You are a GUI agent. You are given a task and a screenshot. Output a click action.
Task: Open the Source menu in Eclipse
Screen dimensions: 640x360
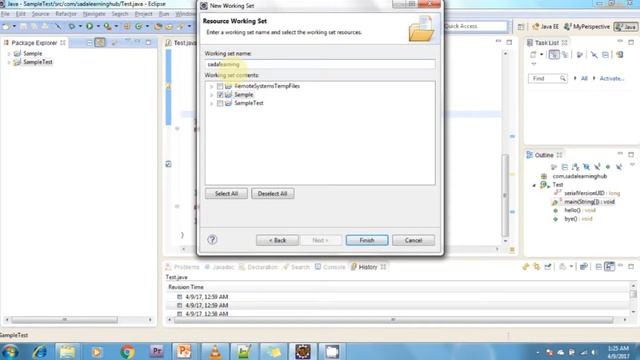(40, 14)
